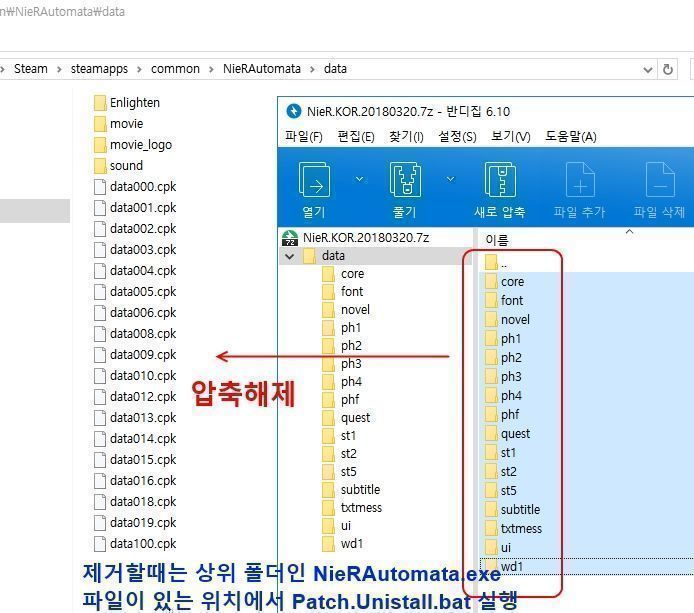This screenshot has width=694, height=613.
Task: Select data005.cpk file in Explorer
Action: pos(135,292)
